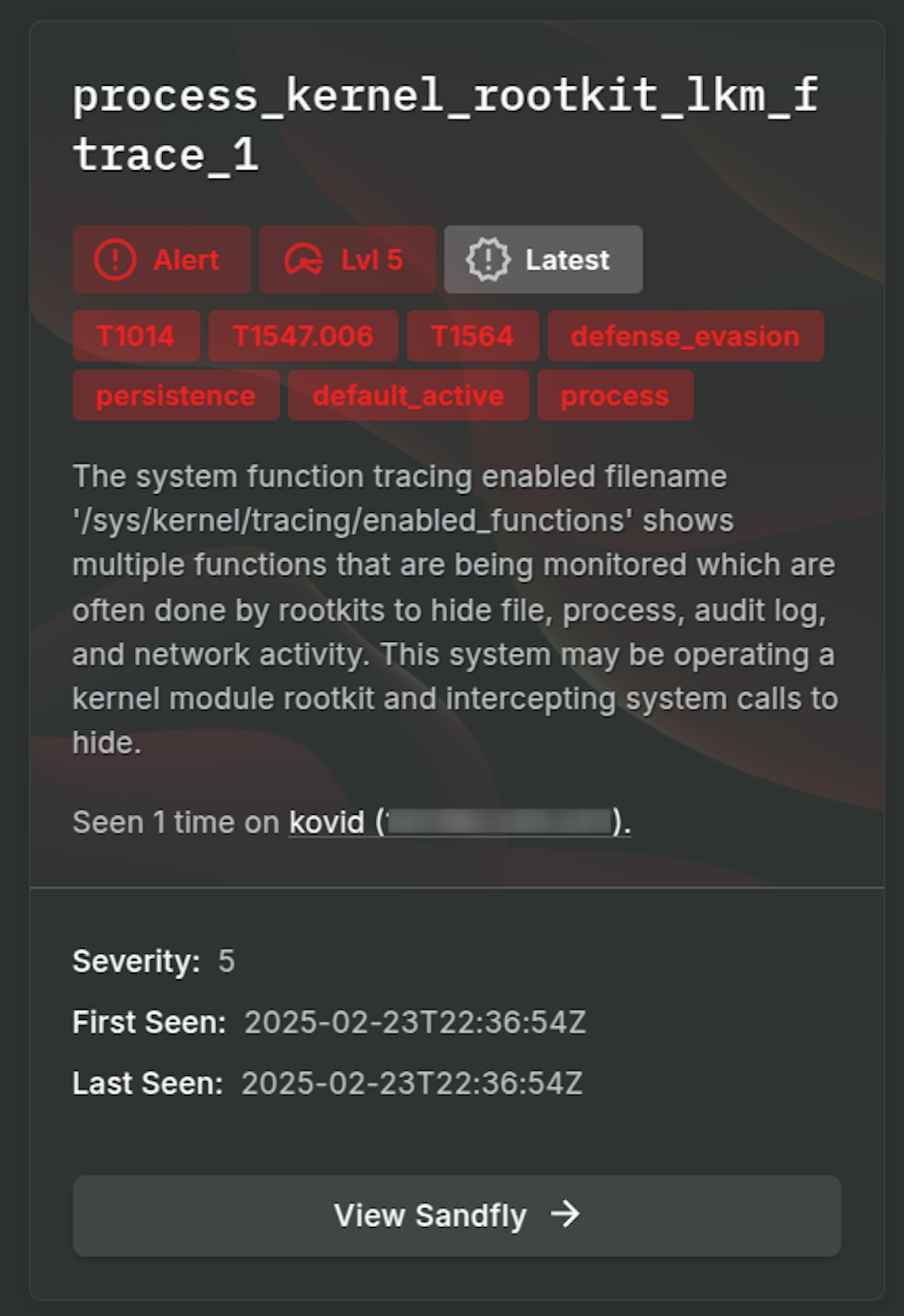Click the Latest version badge
Image resolution: width=904 pixels, height=1316 pixels.
click(543, 260)
